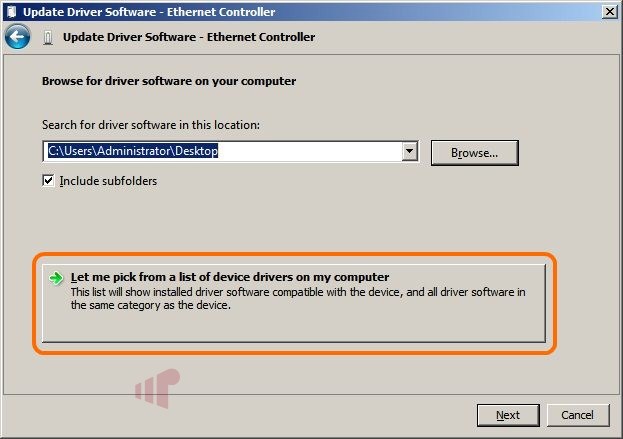Click the window icon in the title bar
Image resolution: width=623 pixels, height=439 pixels.
coord(12,12)
